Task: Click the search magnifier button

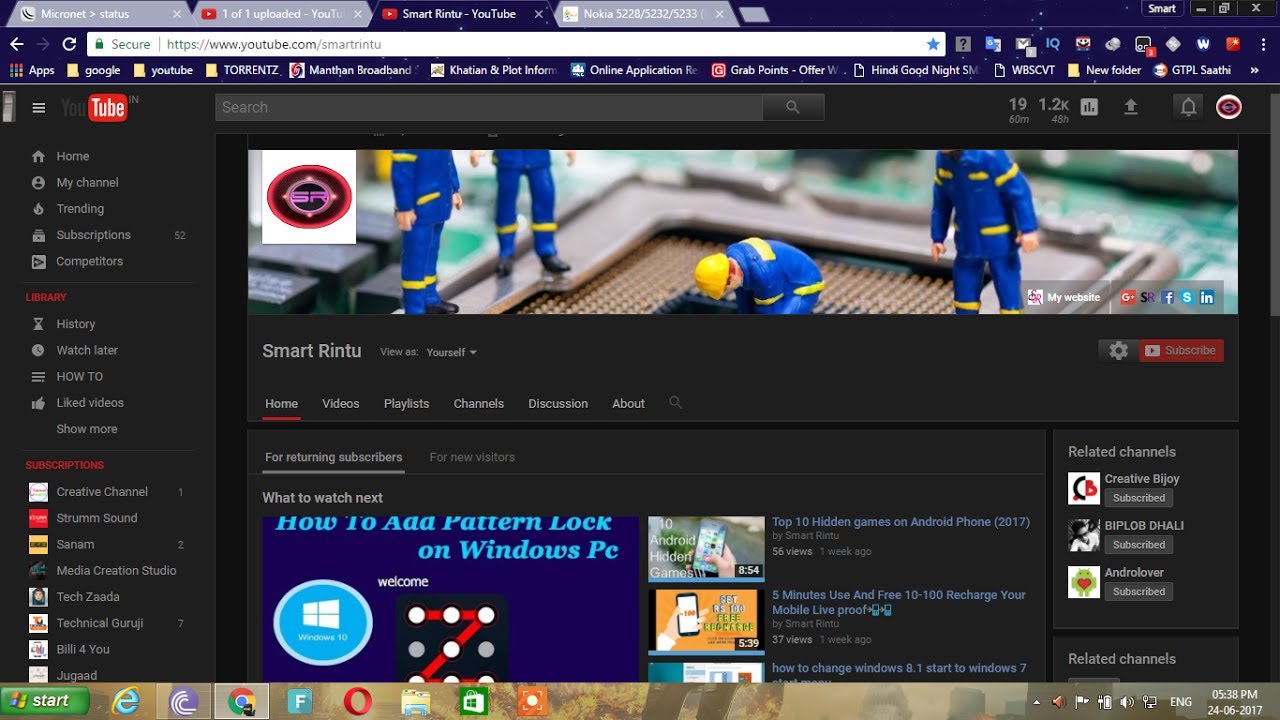Action: point(793,107)
